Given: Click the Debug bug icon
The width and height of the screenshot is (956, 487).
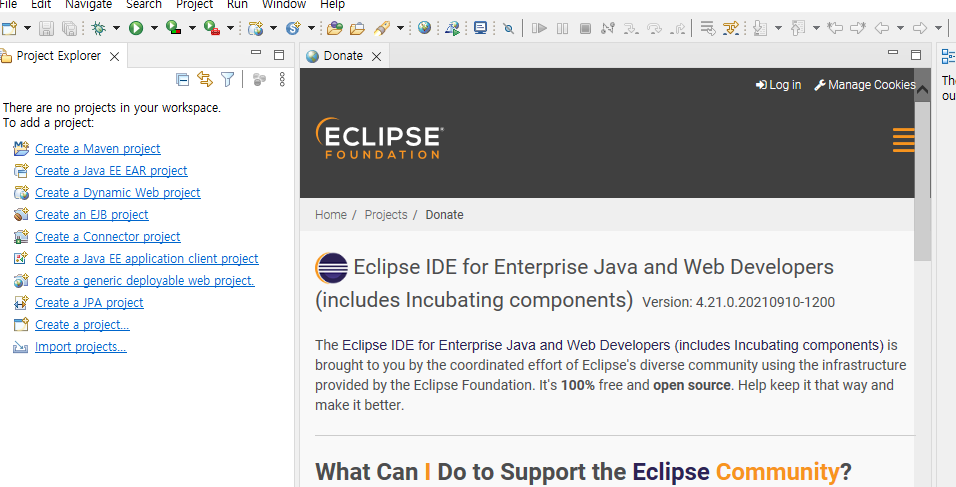Looking at the screenshot, I should tap(98, 28).
